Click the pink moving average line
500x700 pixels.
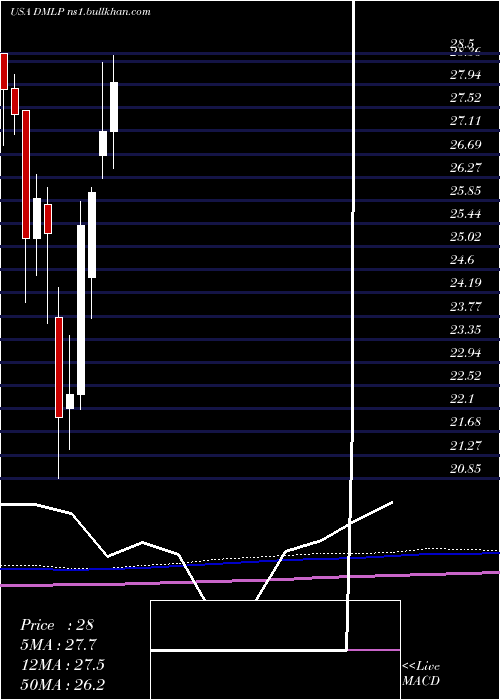(250, 579)
